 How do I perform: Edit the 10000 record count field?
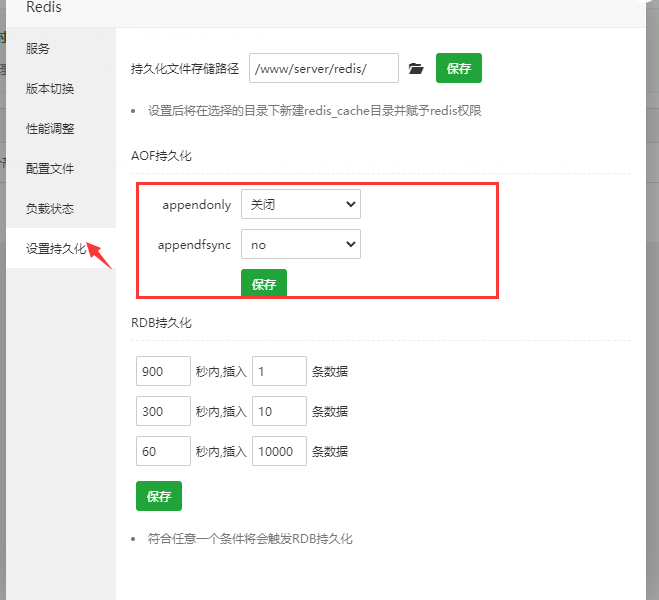tap(279, 451)
